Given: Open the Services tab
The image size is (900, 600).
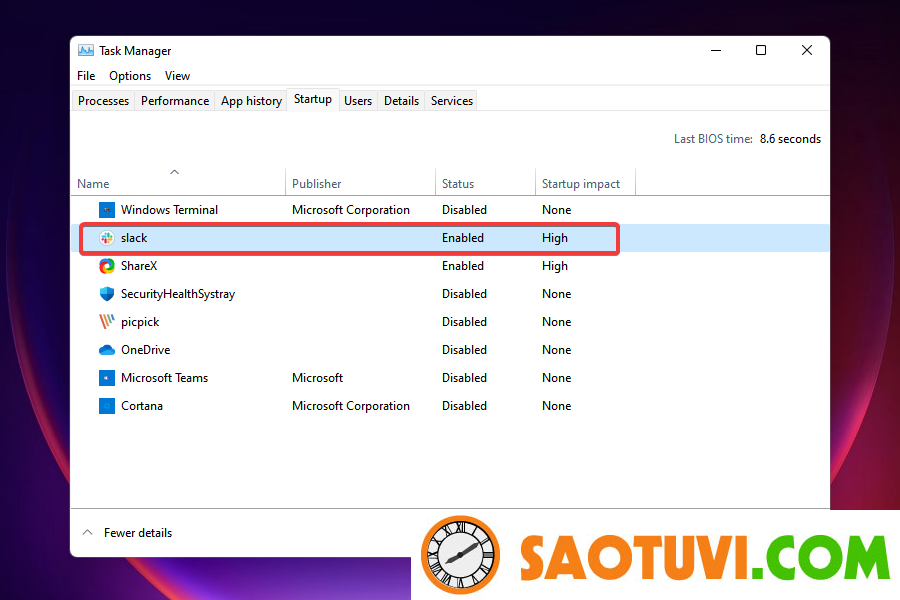Looking at the screenshot, I should coord(451,100).
